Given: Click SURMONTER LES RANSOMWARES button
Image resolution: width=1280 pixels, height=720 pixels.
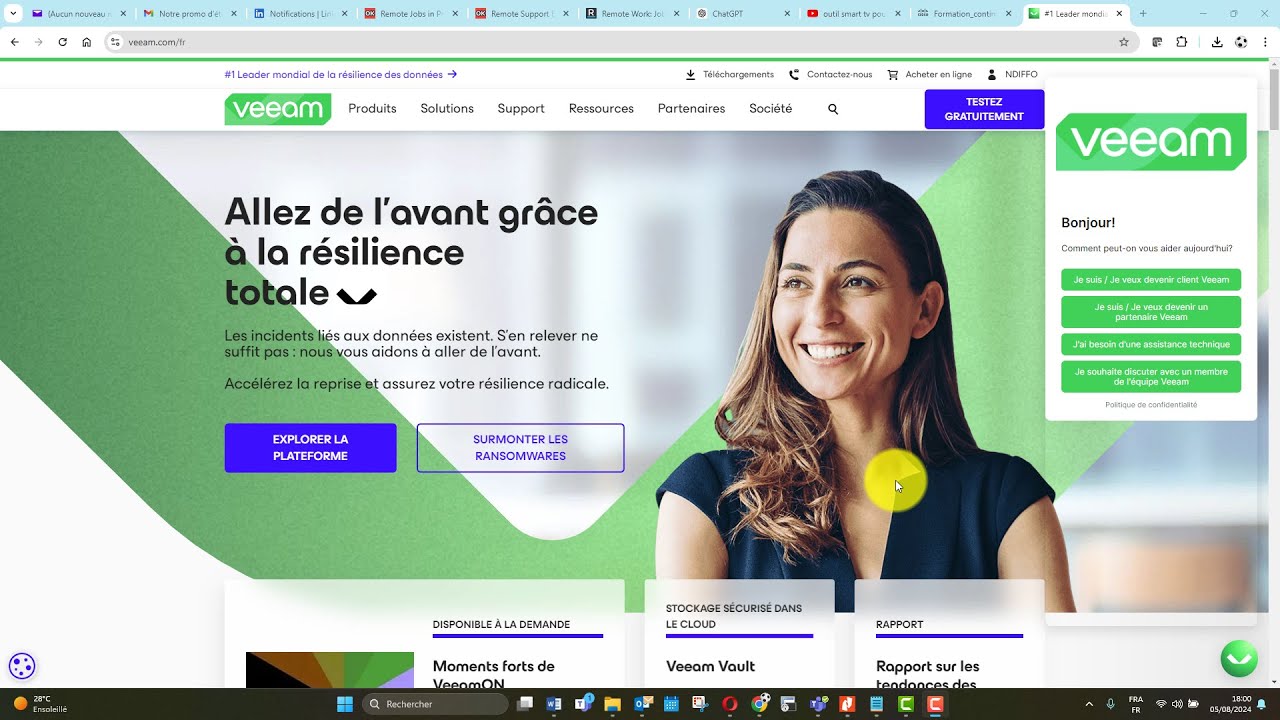Looking at the screenshot, I should pos(520,448).
